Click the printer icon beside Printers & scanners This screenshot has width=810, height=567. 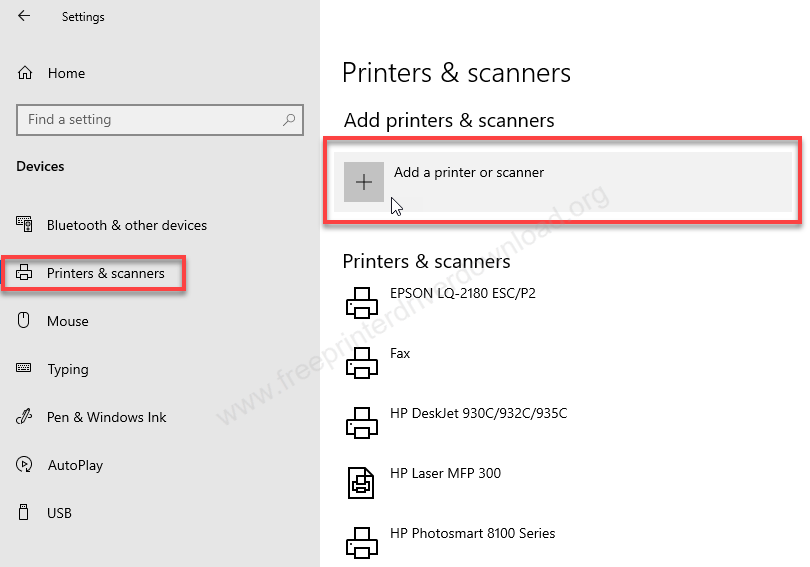25,273
